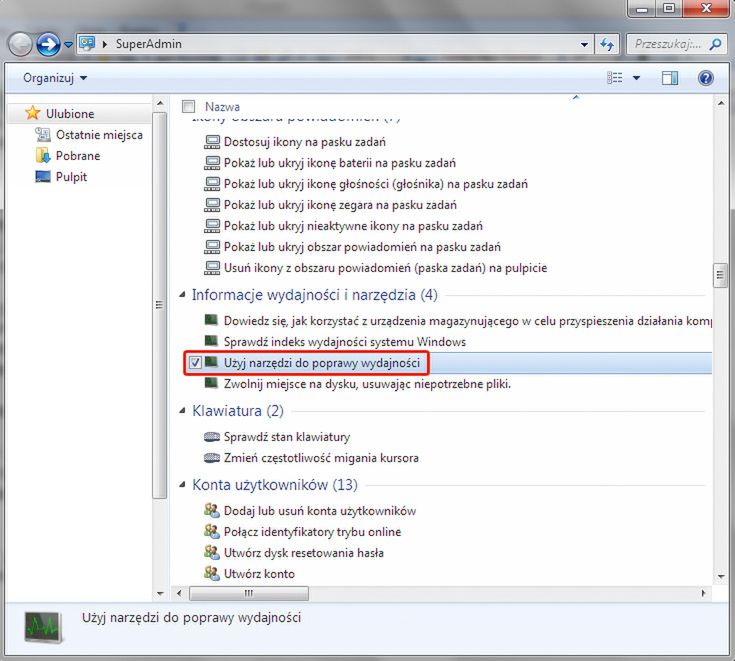Viewport: 735px width, 661px height.
Task: Click the icon of Pokaż lub ukryj ikonę głośności
Action: pyautogui.click(x=212, y=184)
